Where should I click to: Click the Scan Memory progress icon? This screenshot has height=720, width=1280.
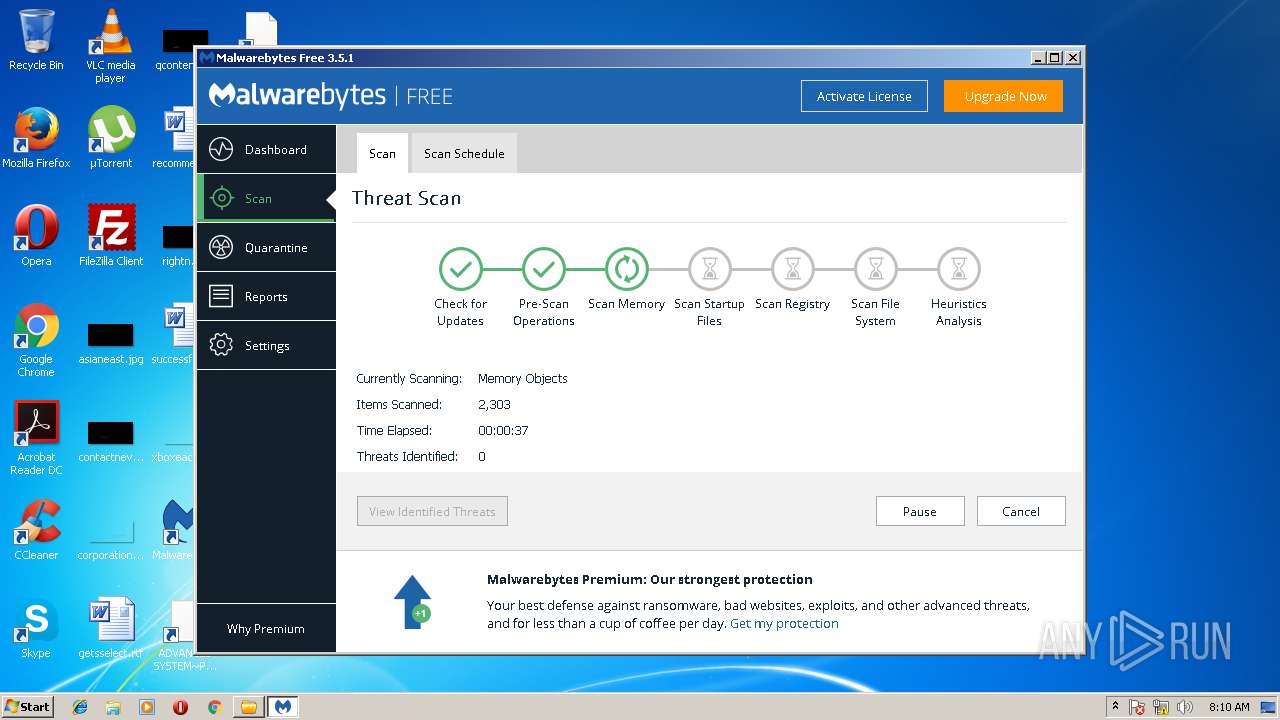tap(626, 268)
